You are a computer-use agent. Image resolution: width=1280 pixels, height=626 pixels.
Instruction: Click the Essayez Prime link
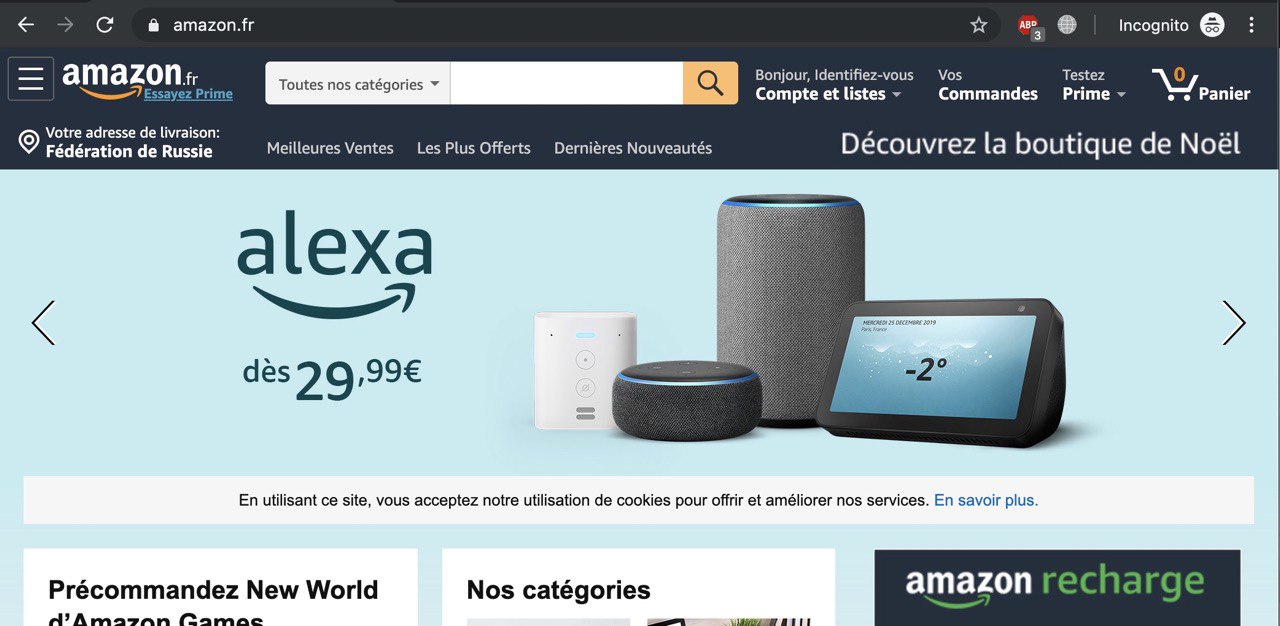click(x=188, y=94)
